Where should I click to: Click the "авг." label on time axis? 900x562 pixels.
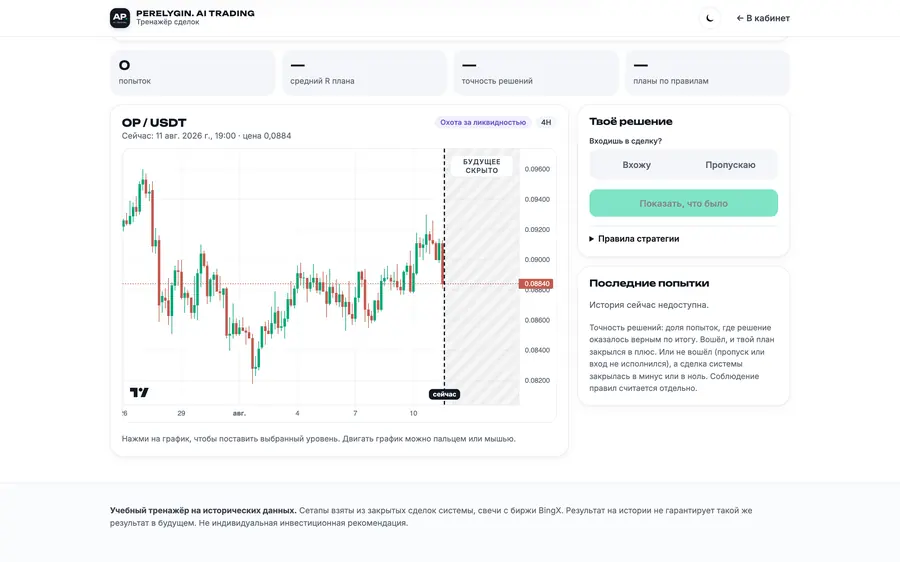click(x=239, y=413)
